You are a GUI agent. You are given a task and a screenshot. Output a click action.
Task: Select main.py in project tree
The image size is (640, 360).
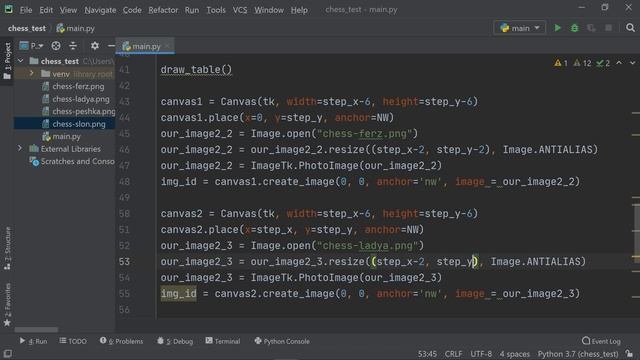coord(66,136)
